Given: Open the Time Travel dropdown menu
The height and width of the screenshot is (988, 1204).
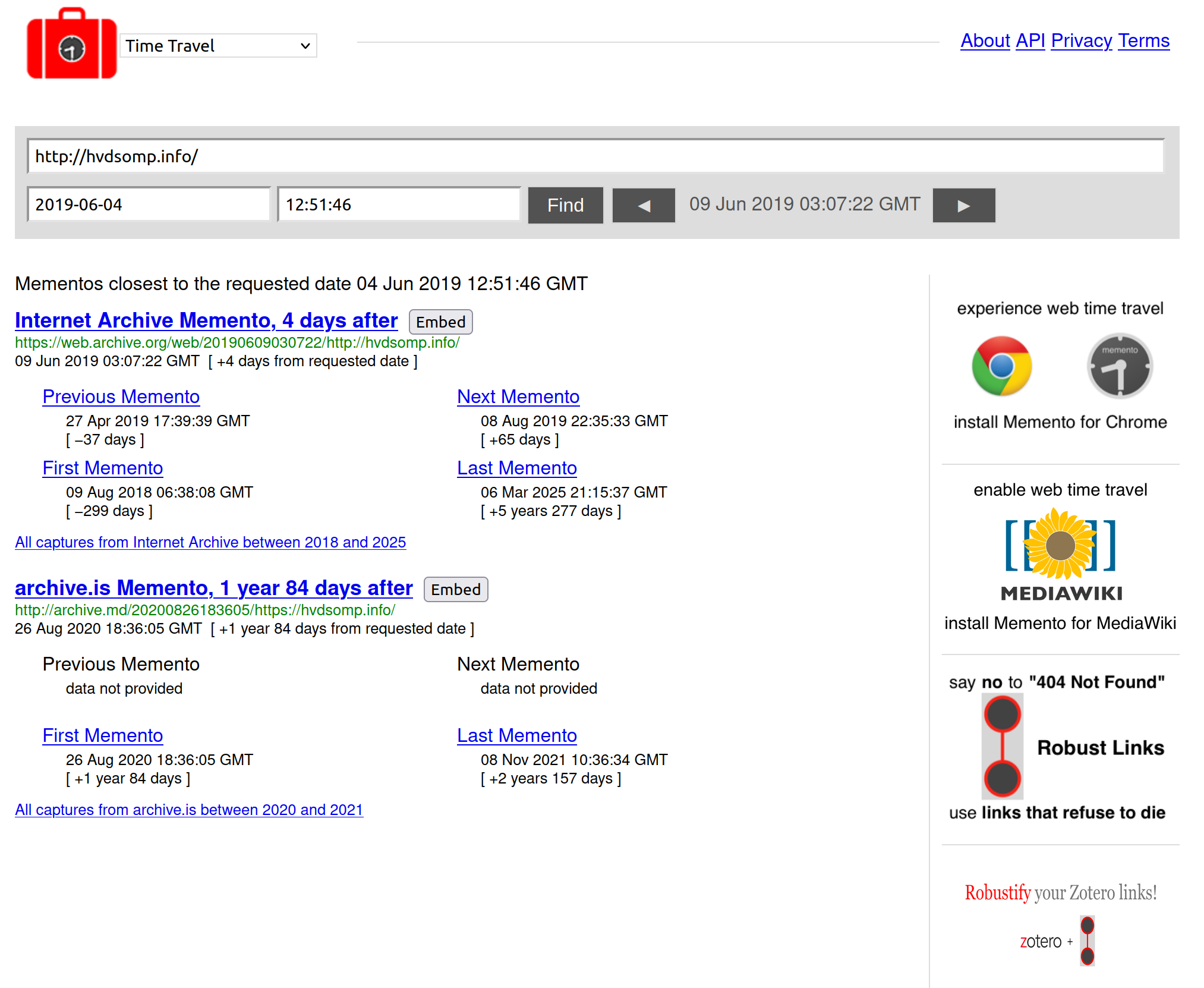Looking at the screenshot, I should [218, 46].
